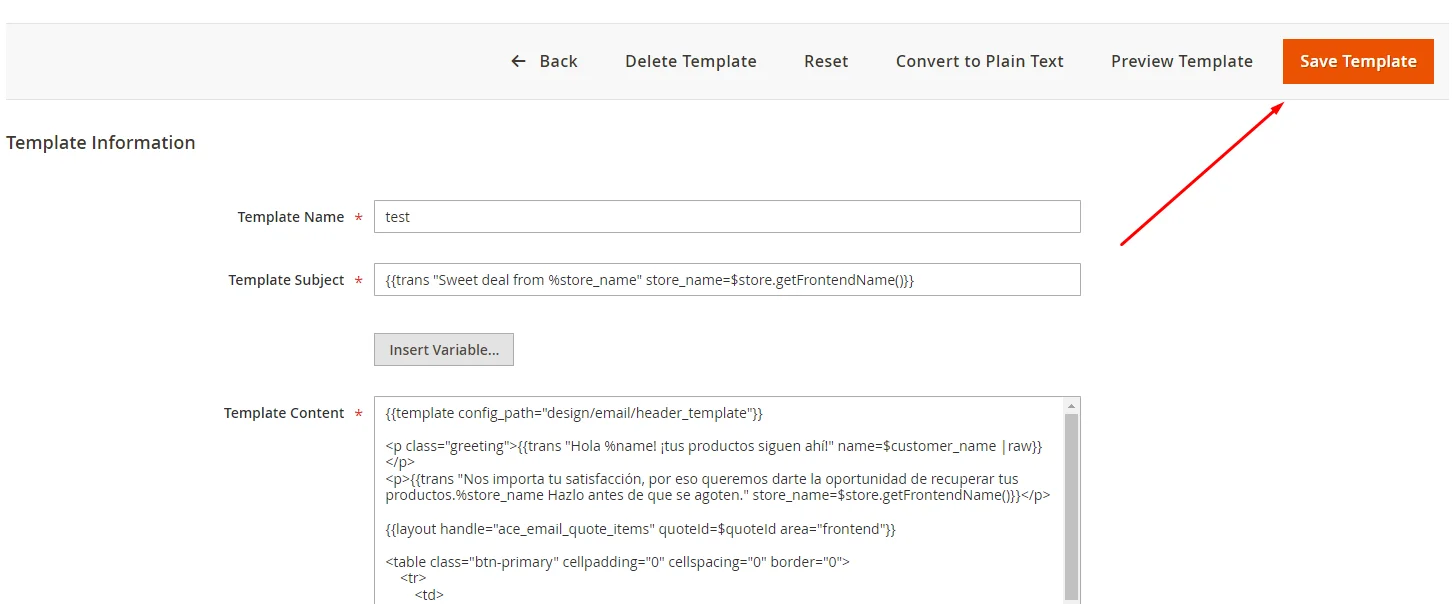Focus the Template Name field containing 'test'
Viewport: 1456px width, 604px height.
[x=726, y=217]
